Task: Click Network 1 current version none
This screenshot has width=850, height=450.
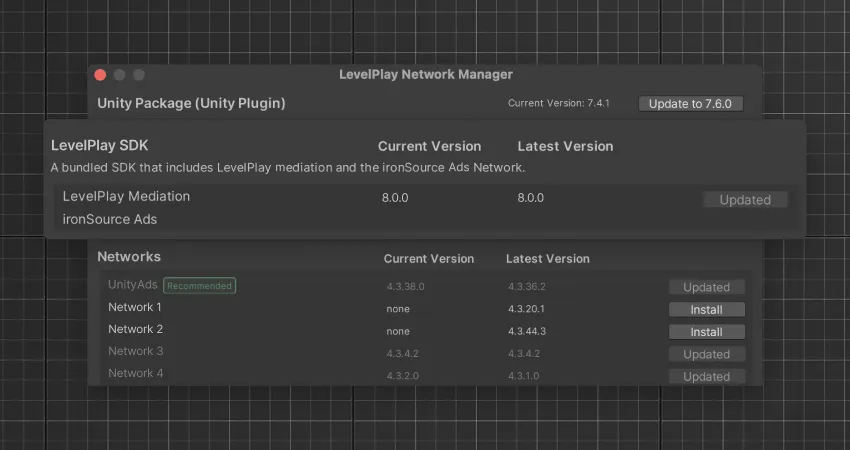Action: click(x=398, y=309)
